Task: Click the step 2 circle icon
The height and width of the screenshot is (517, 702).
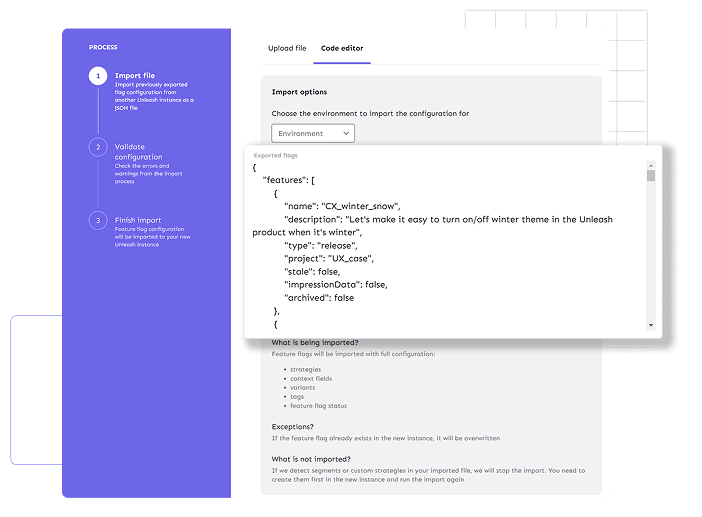Action: (98, 147)
